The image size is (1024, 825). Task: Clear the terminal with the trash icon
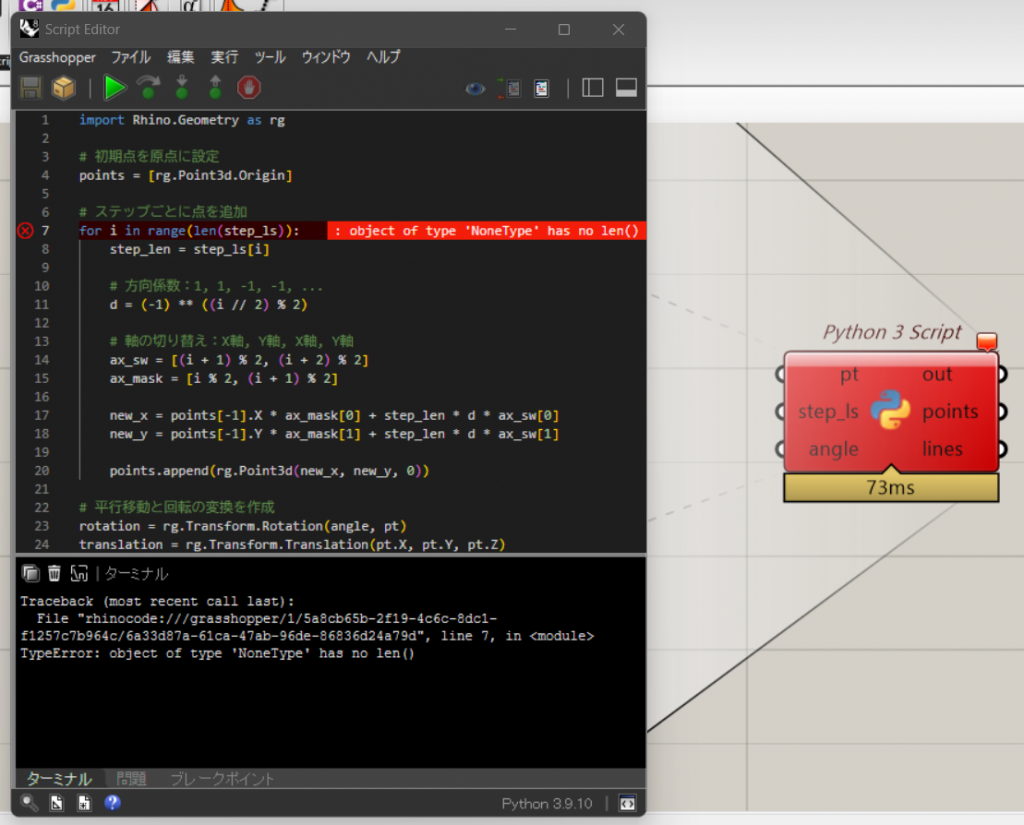tap(55, 572)
